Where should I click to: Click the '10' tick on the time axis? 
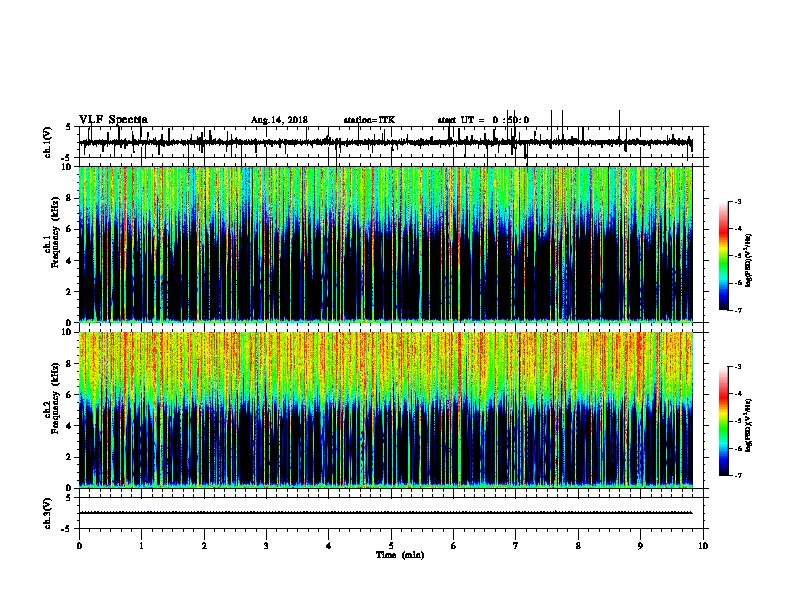point(703,546)
